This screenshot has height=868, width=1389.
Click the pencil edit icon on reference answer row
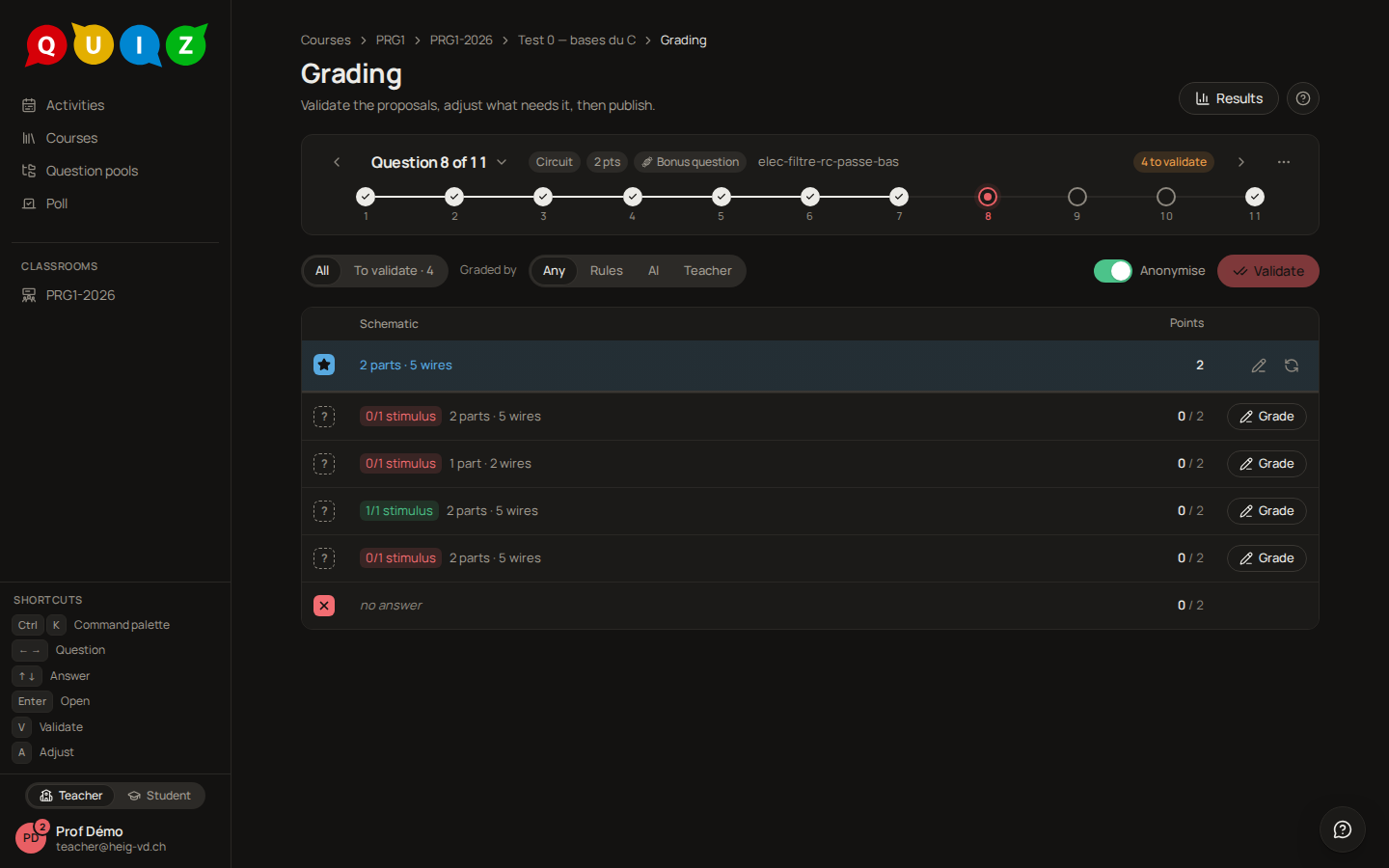1259,366
